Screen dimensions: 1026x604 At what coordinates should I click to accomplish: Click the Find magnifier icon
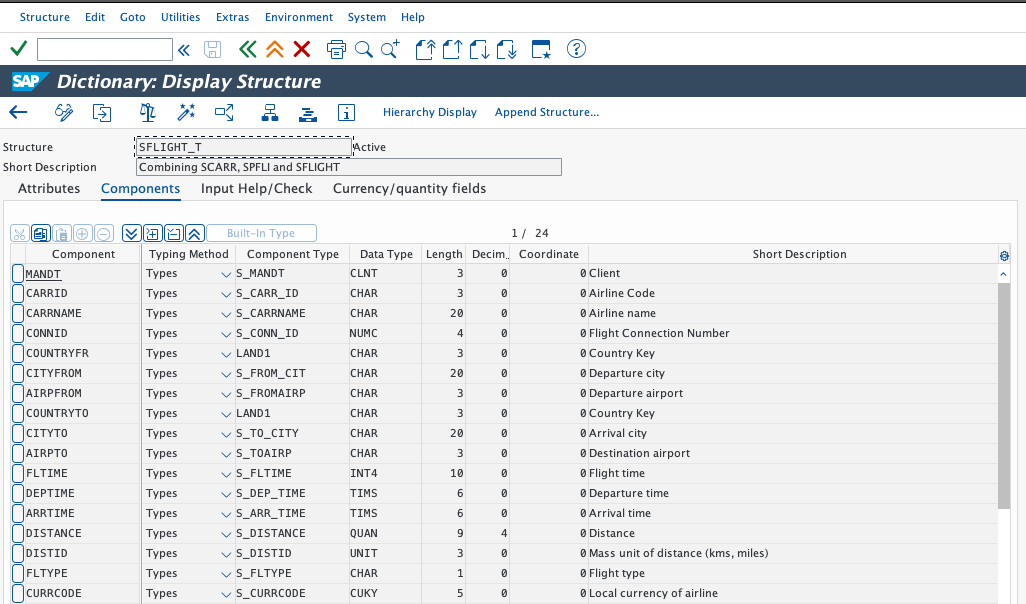[363, 49]
